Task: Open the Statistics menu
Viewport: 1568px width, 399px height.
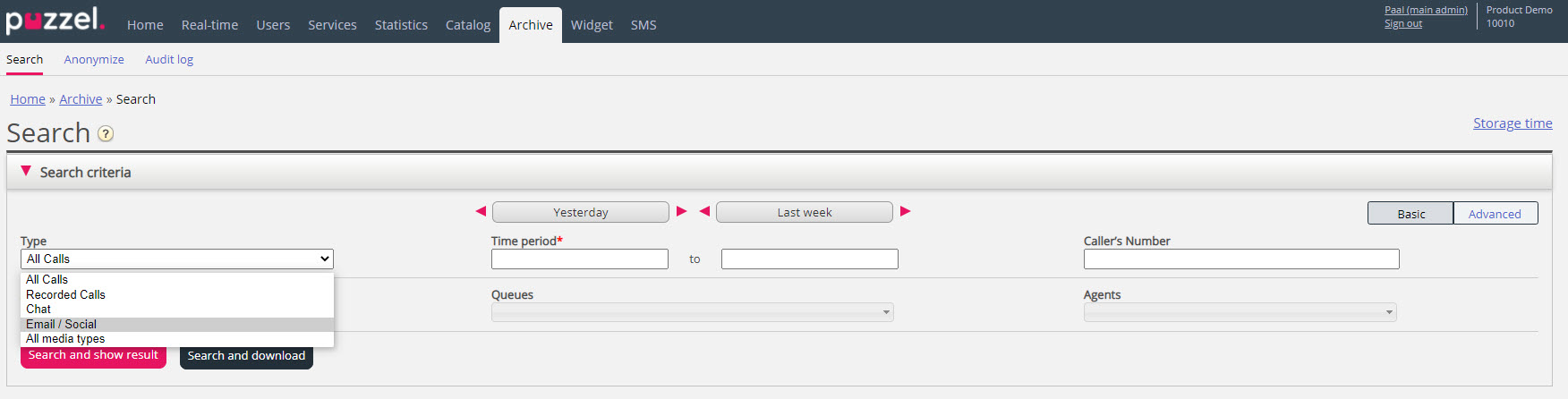Action: 401,25
